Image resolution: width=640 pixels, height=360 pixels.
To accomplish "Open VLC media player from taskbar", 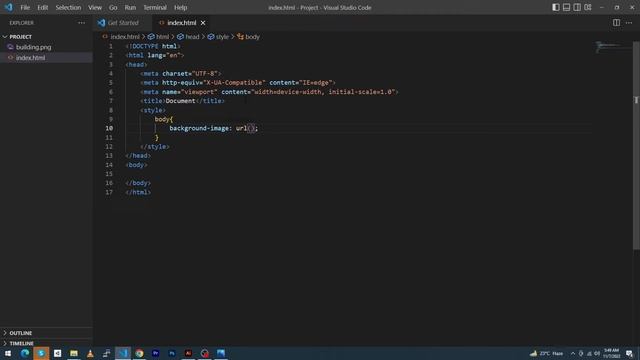I will click(x=90, y=353).
